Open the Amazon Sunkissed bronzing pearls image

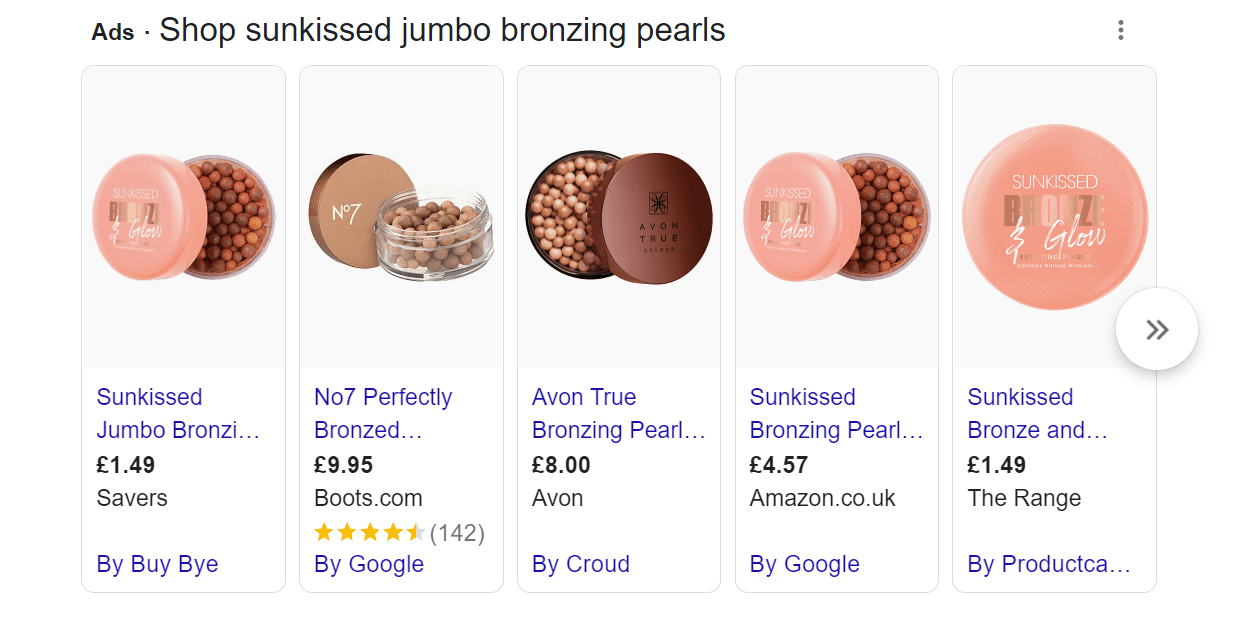[x=837, y=217]
